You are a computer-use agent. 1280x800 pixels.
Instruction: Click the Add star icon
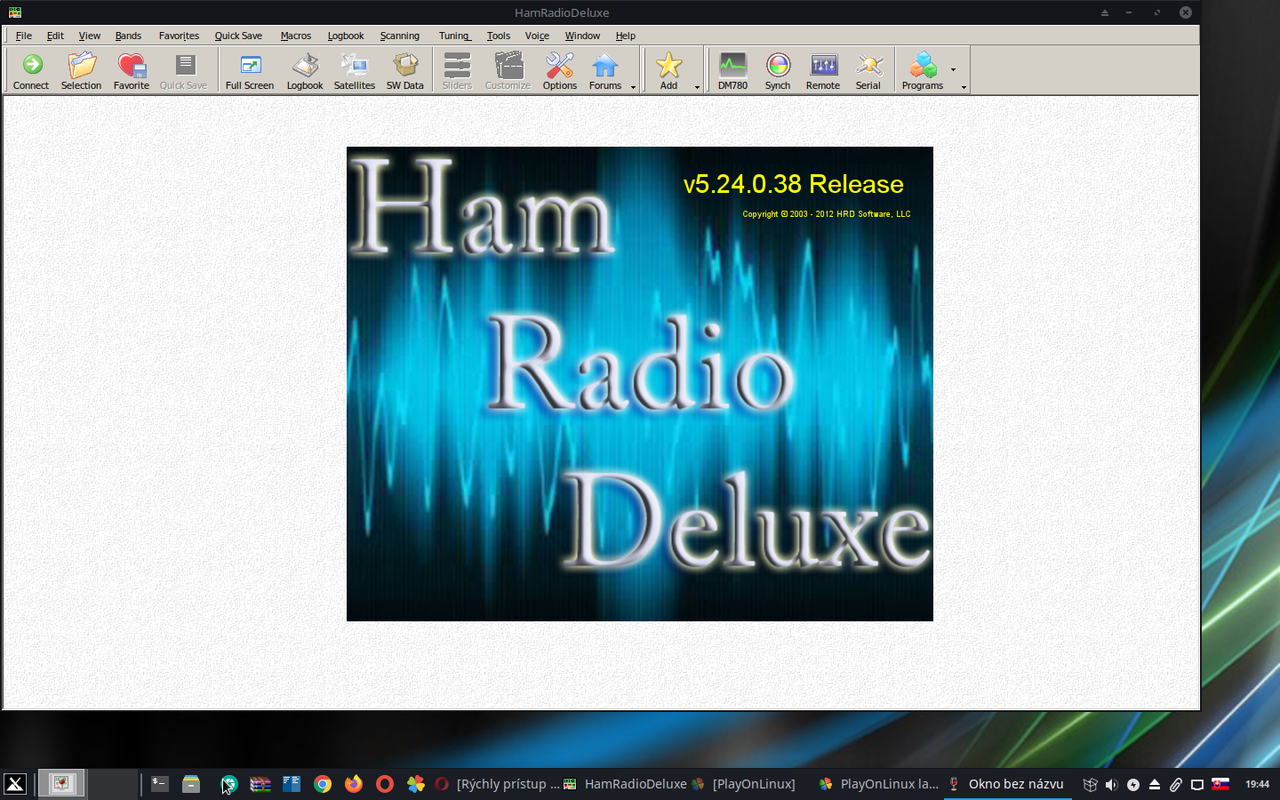click(669, 71)
